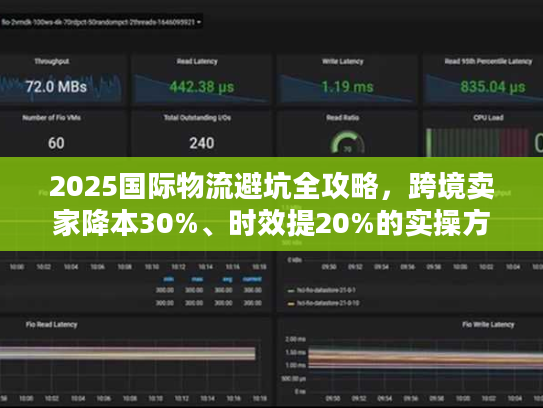543x408 pixels.
Task: Toggle the hci-fio-datastore-21-0-10 legend series
Action: tap(328, 303)
